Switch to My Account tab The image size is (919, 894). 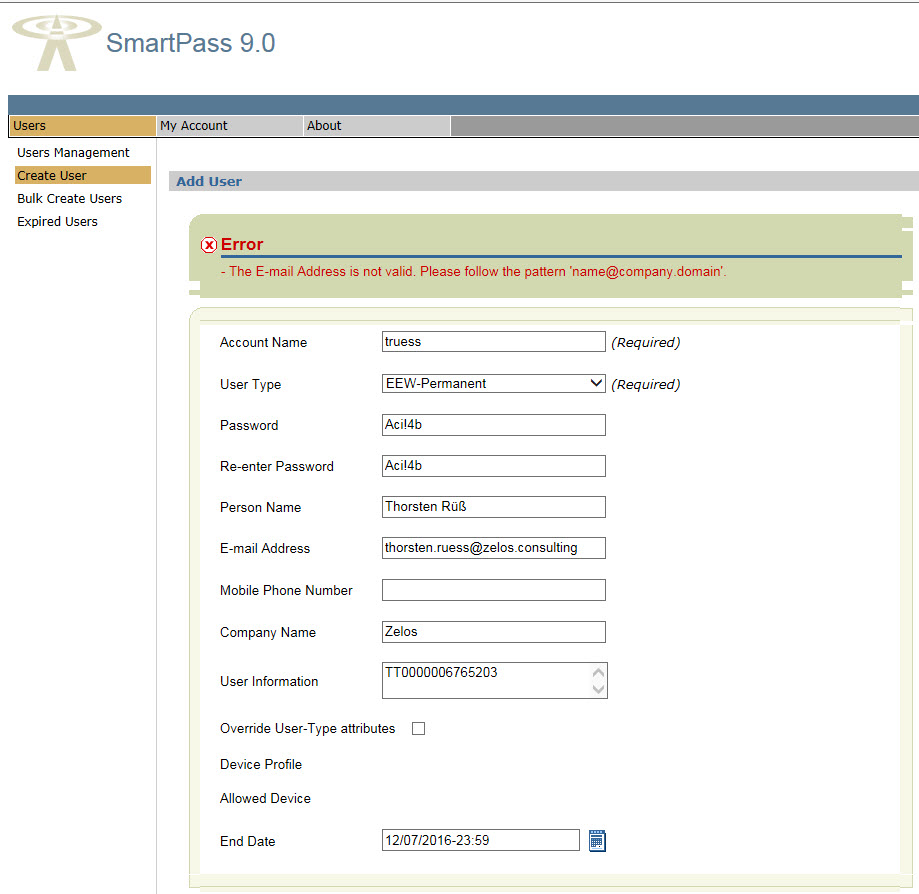point(229,126)
